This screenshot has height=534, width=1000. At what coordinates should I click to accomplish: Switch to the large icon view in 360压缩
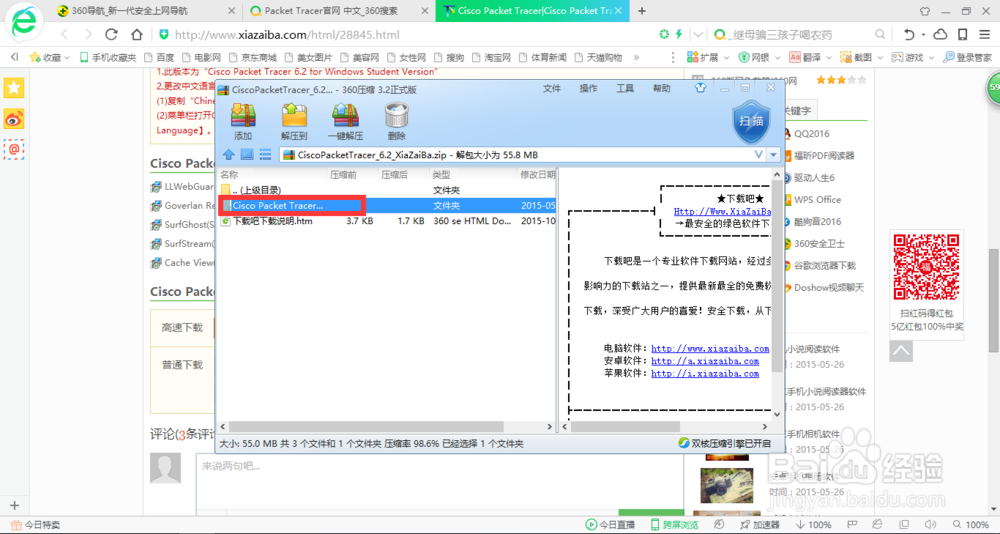click(x=247, y=154)
